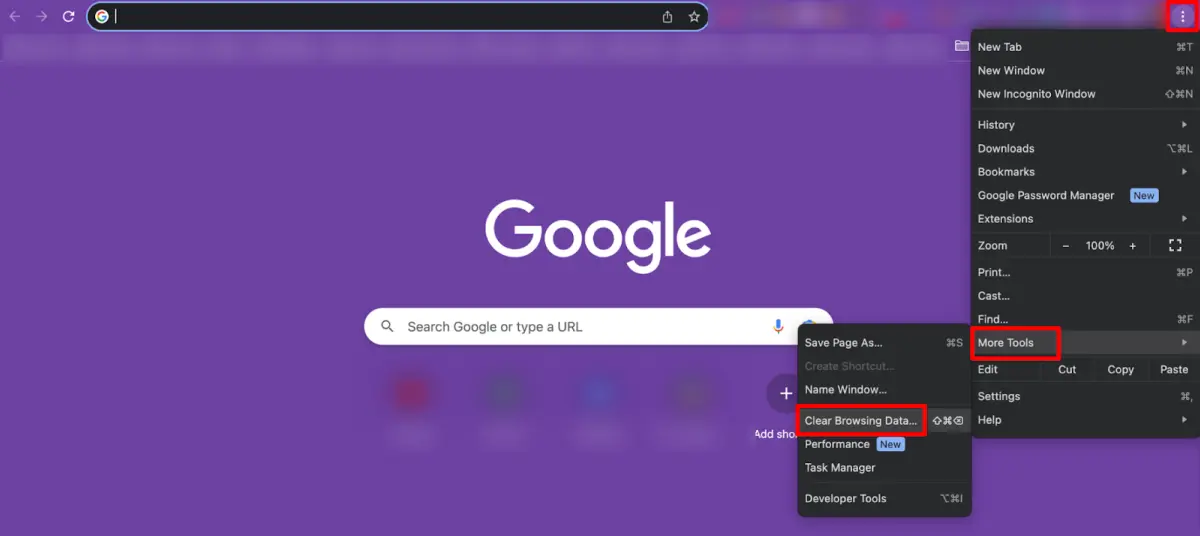Click Copy in the Edit row
This screenshot has height=536, width=1200.
pos(1120,370)
